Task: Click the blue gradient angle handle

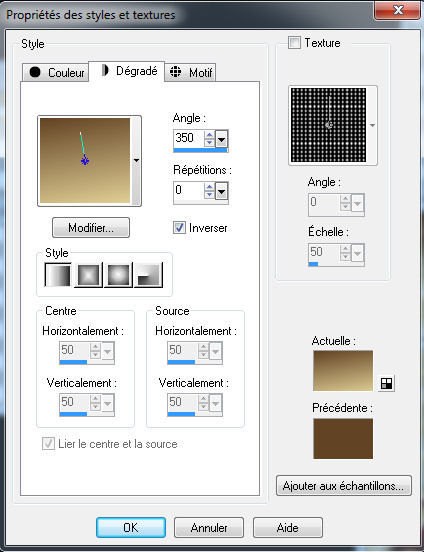Action: coord(85,161)
